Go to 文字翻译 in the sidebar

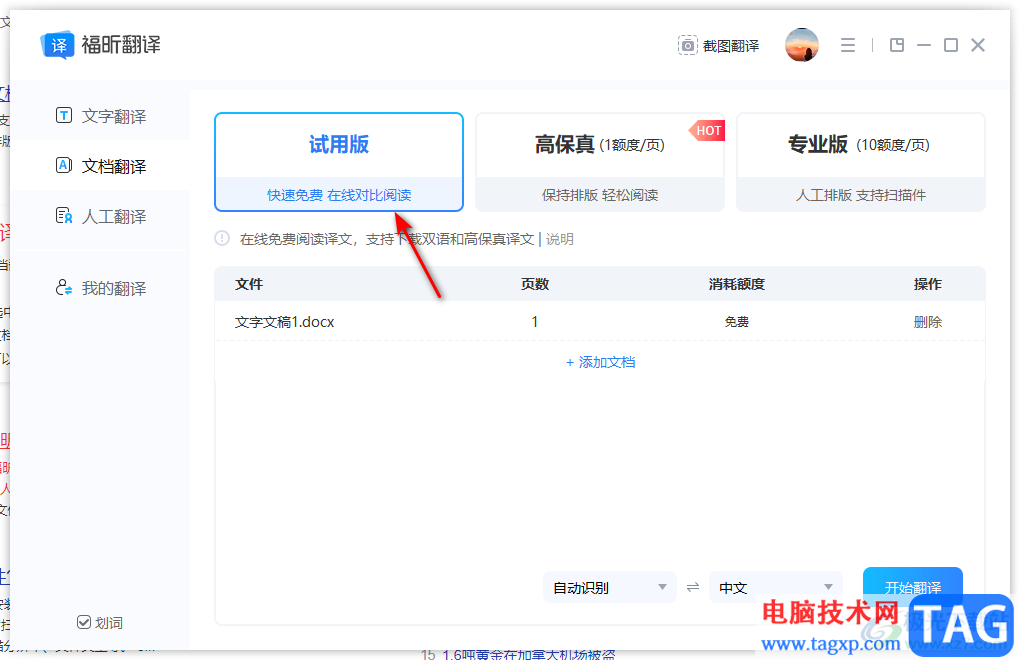[101, 116]
